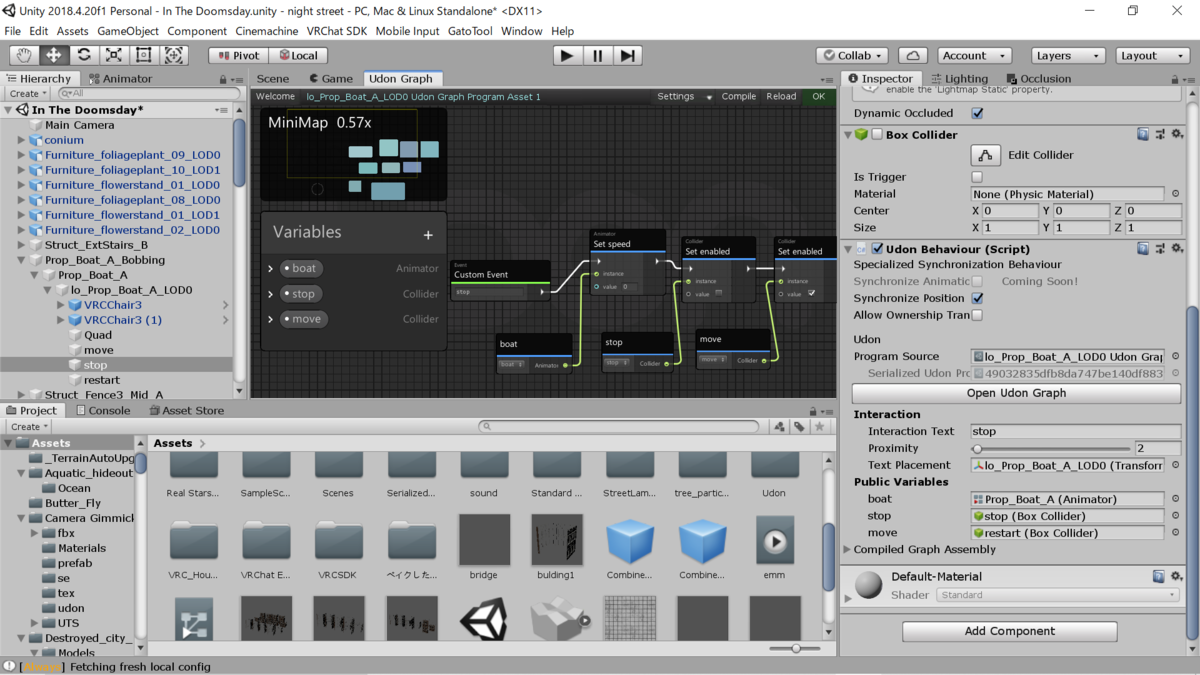Screen dimensions: 1200x675
Task: Click Reload in Udon Graph toolbar
Action: coord(781,96)
